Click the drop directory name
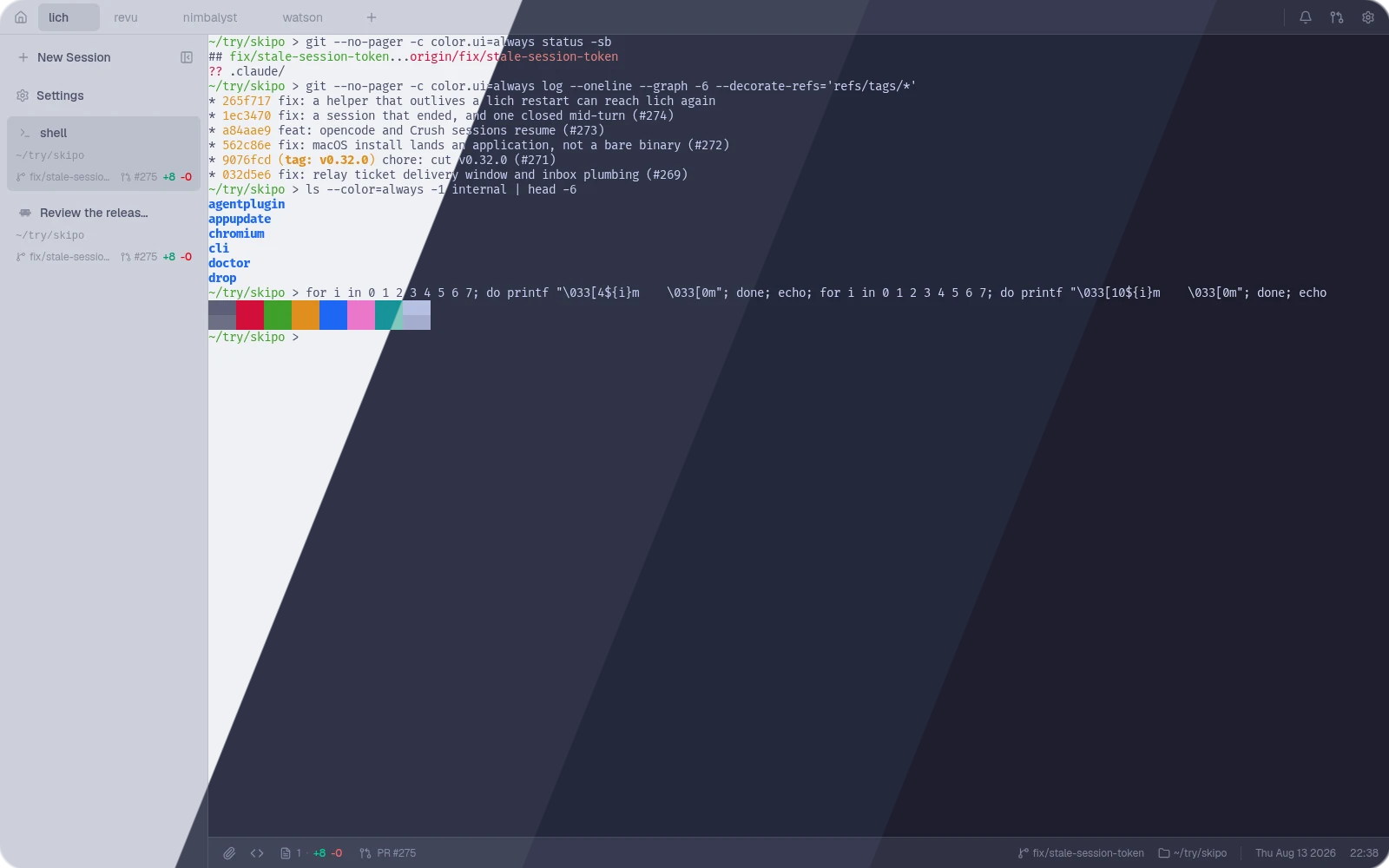 click(222, 278)
